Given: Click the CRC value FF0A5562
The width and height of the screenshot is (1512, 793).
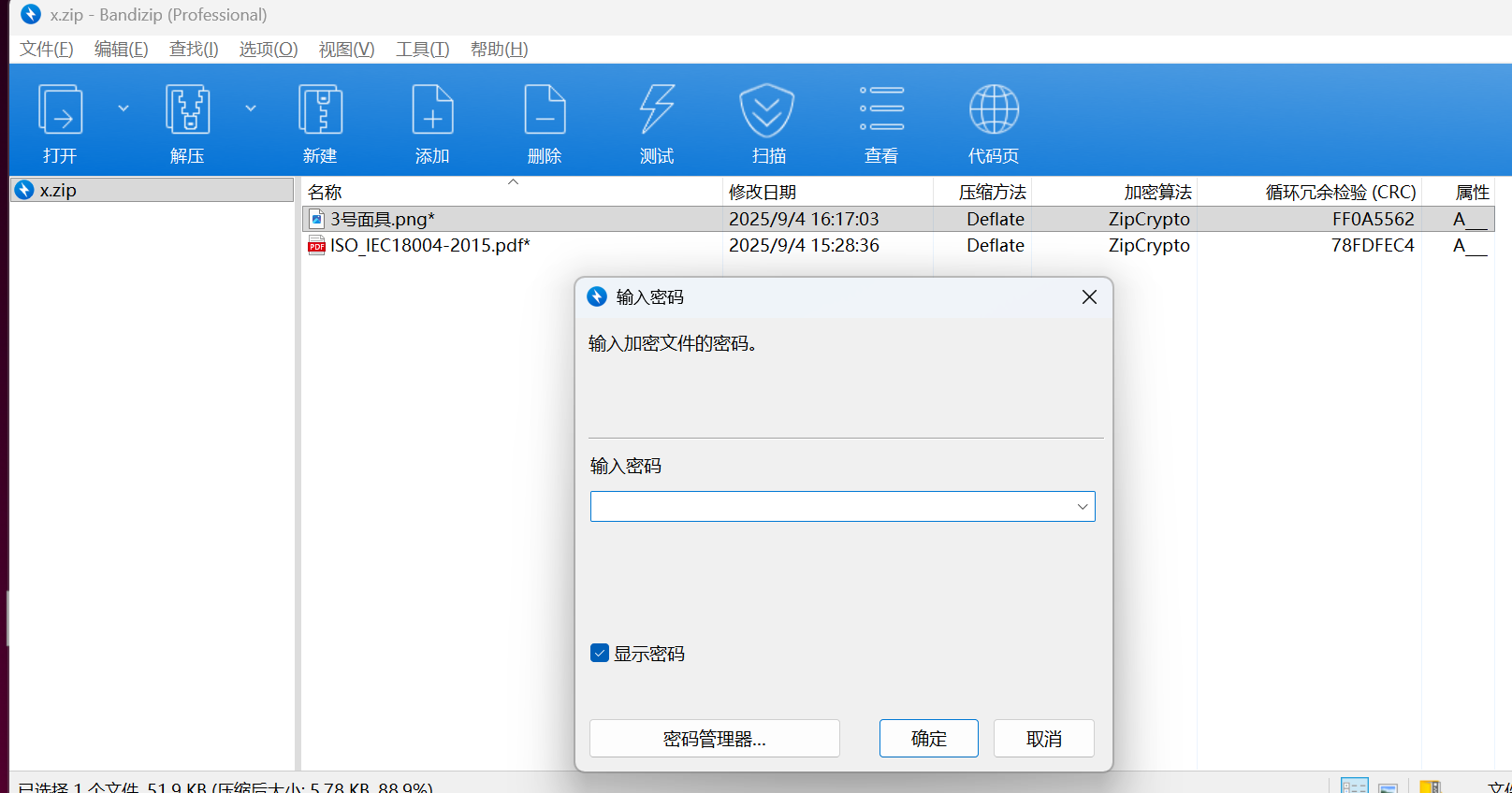Looking at the screenshot, I should tap(1373, 219).
